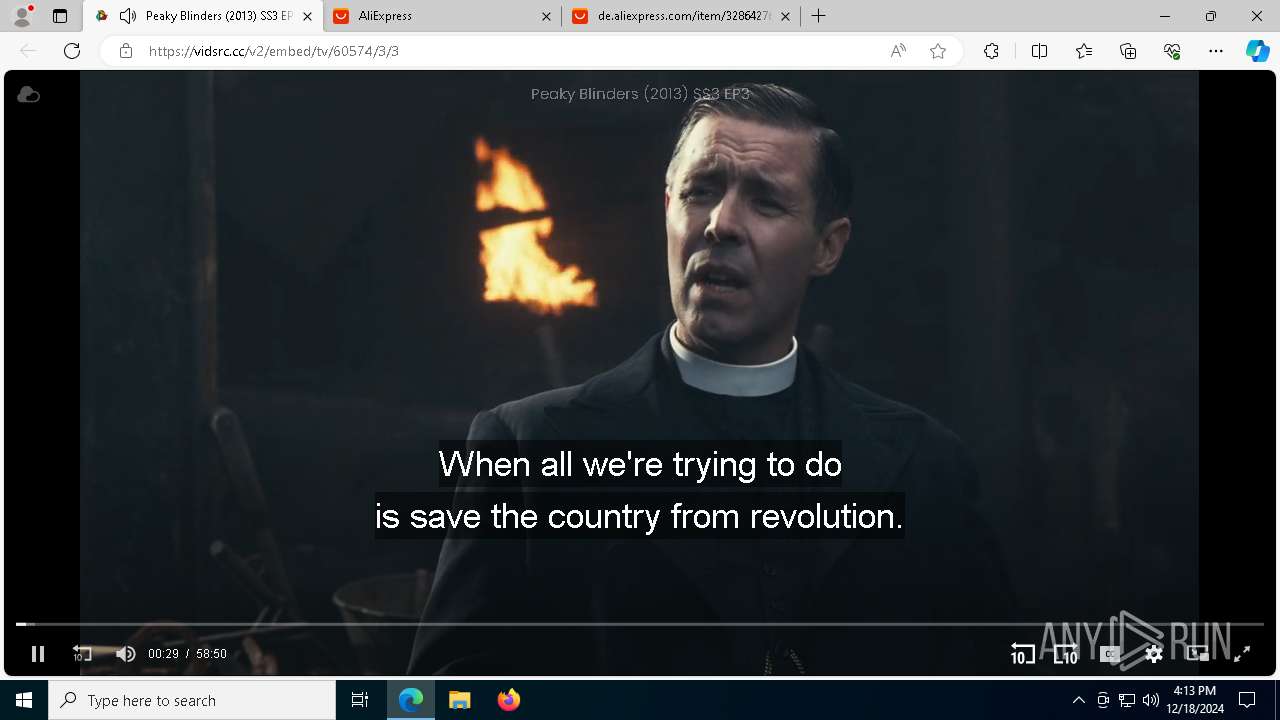Open Edge Settings and more menu
Screen dimensions: 1280x720
(1216, 51)
